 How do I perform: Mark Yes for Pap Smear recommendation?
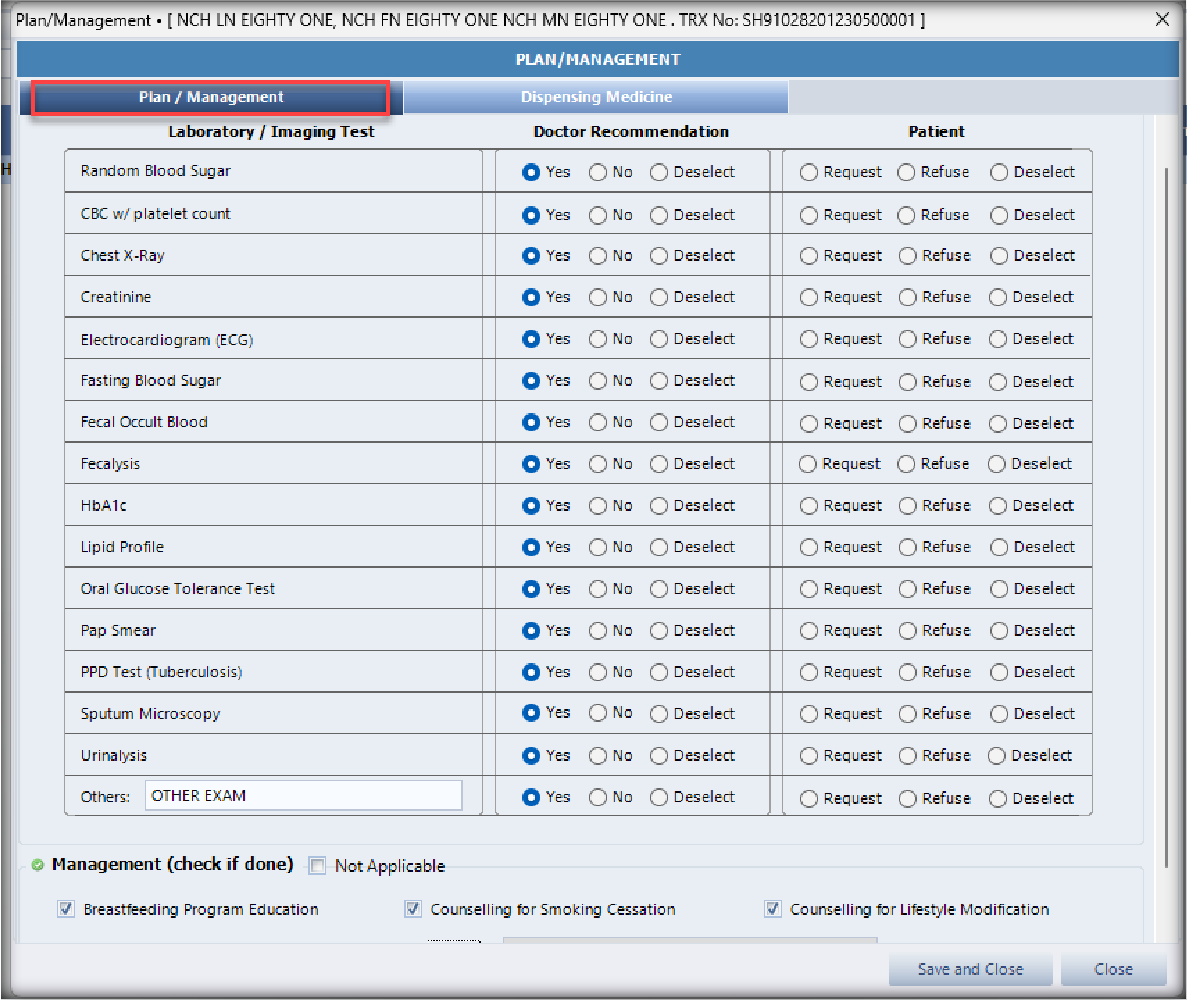click(532, 631)
